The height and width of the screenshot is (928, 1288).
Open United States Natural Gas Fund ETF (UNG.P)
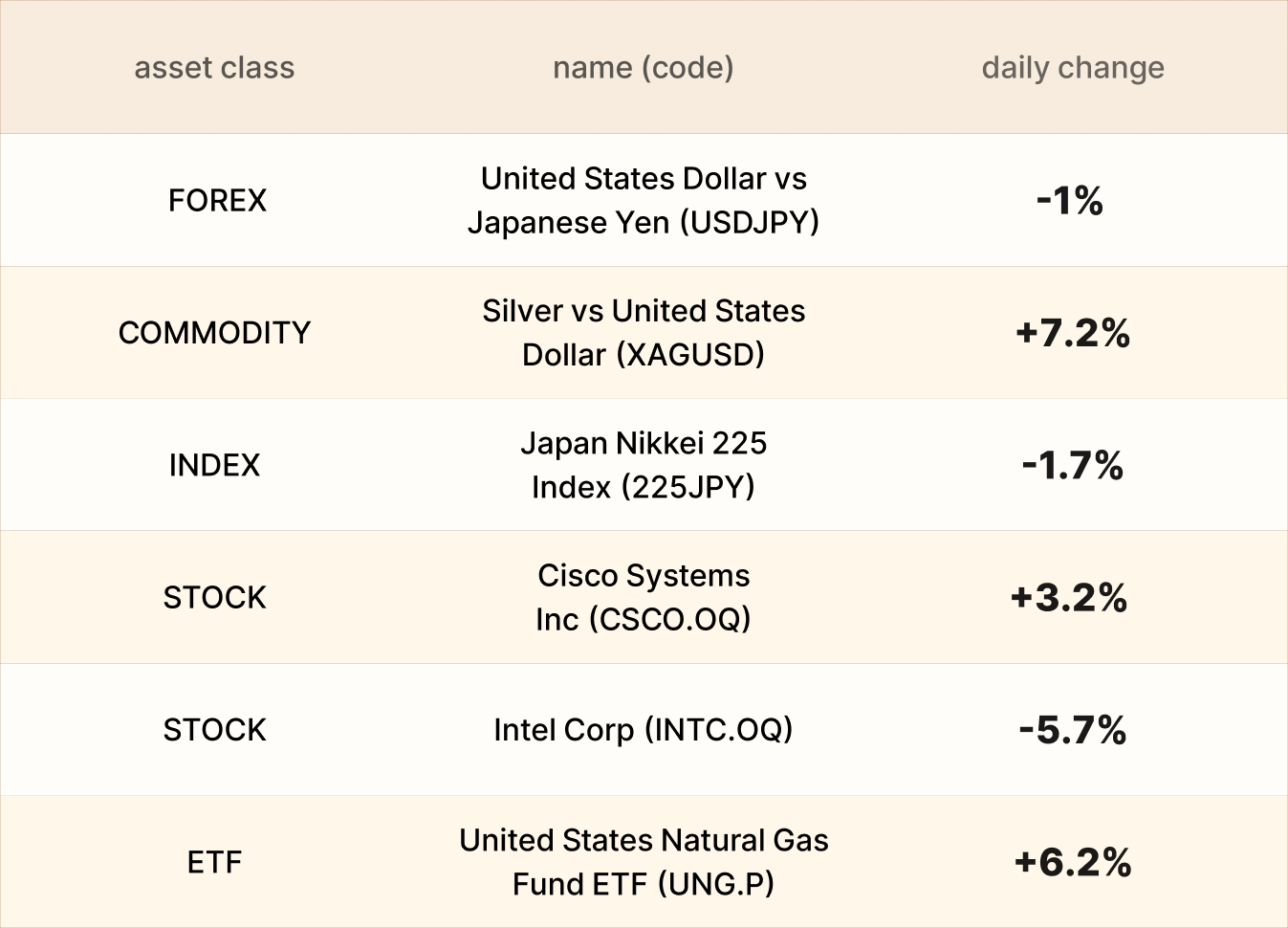coord(643,863)
